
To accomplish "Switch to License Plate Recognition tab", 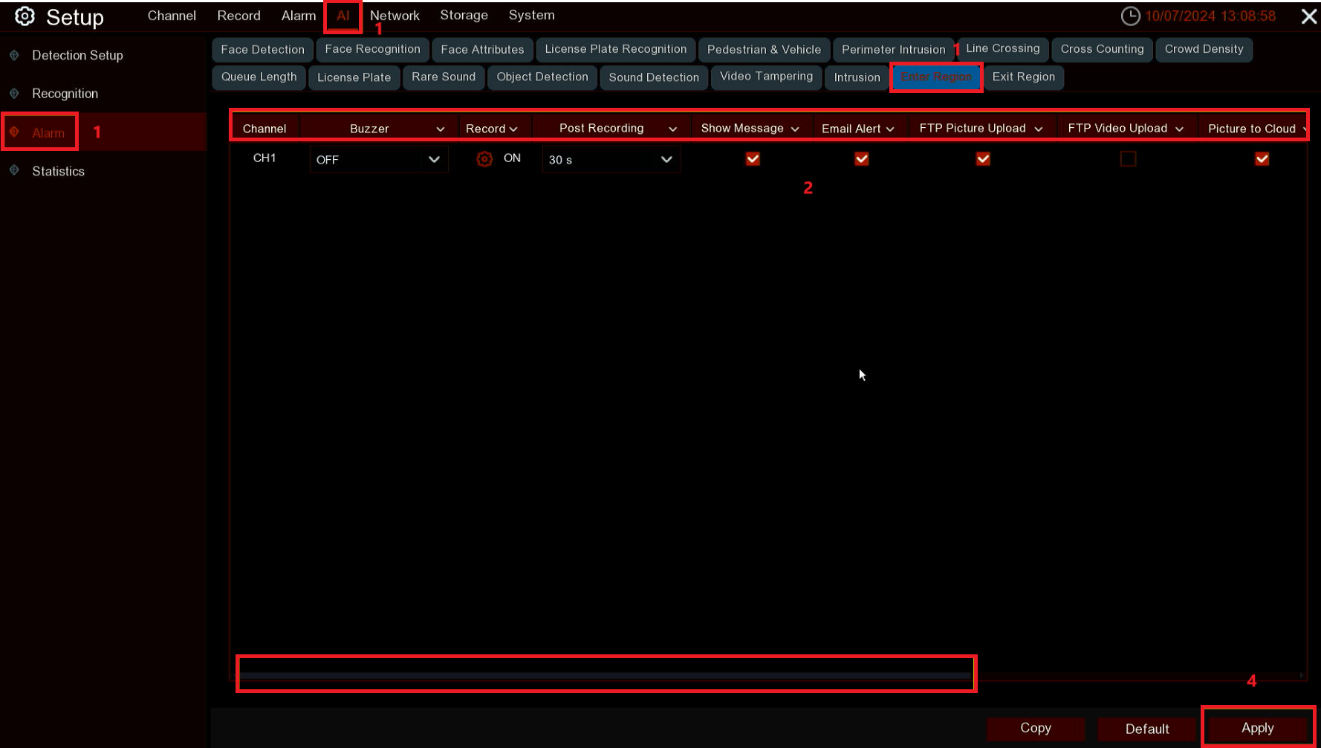I will point(616,50).
